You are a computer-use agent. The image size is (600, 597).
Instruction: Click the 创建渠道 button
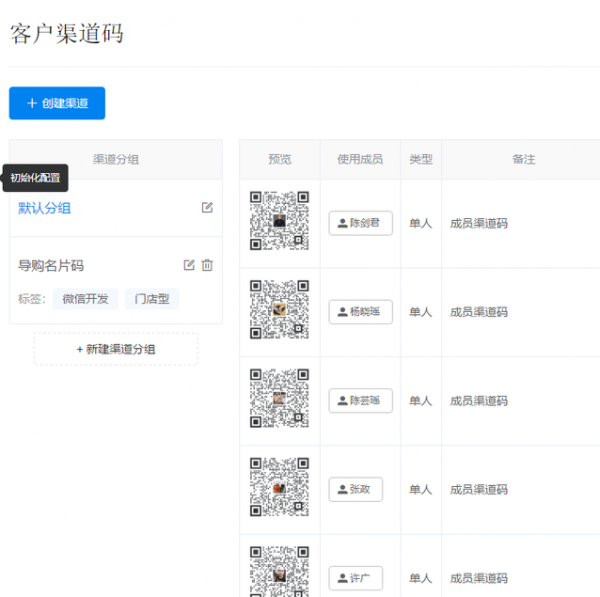pyautogui.click(x=57, y=103)
